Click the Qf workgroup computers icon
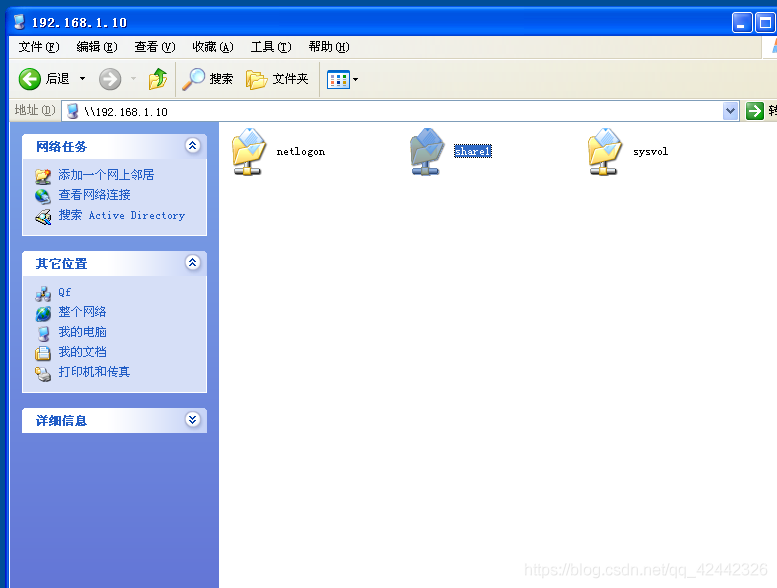The width and height of the screenshot is (777, 588). point(43,294)
